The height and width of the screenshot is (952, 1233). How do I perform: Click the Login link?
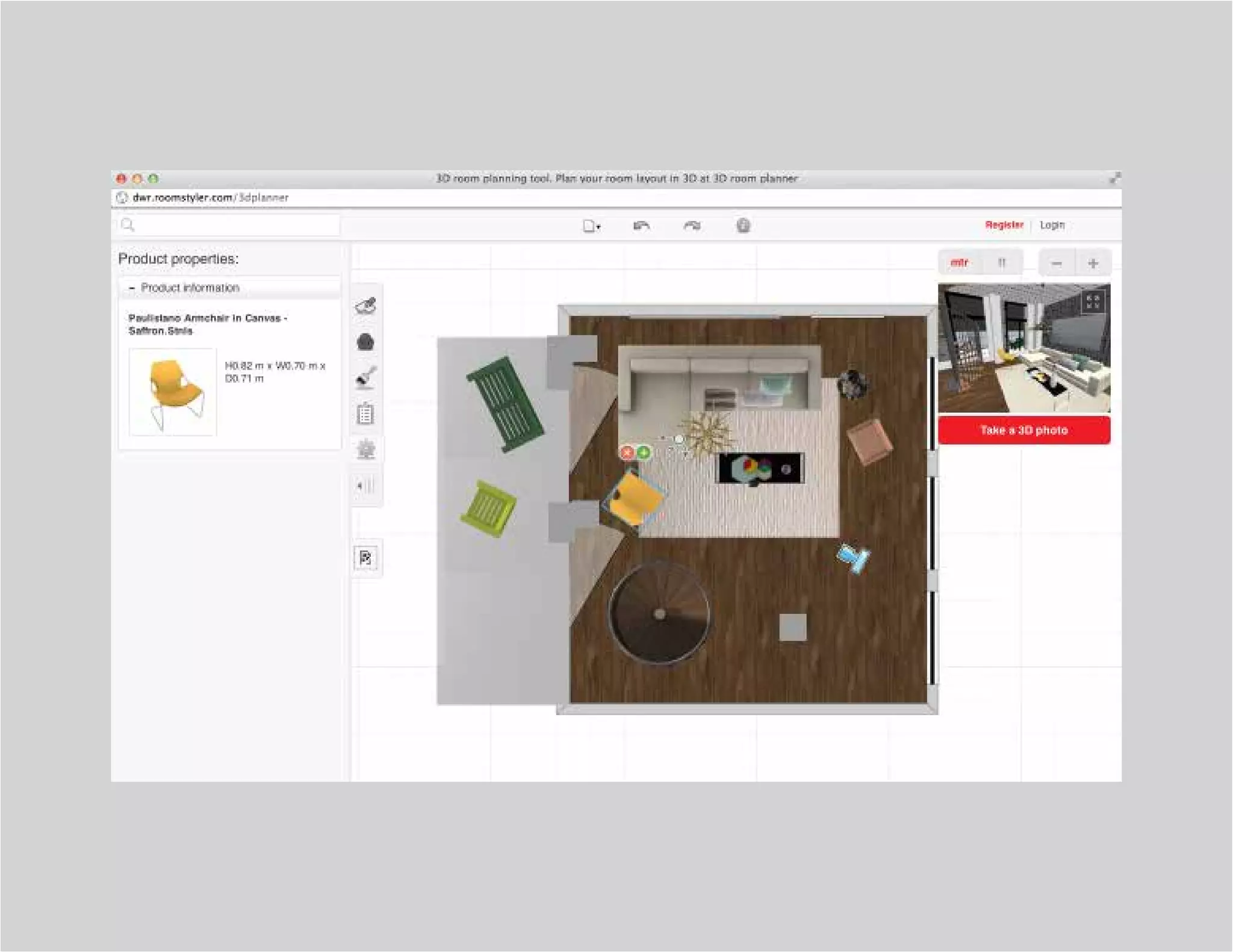point(1052,225)
